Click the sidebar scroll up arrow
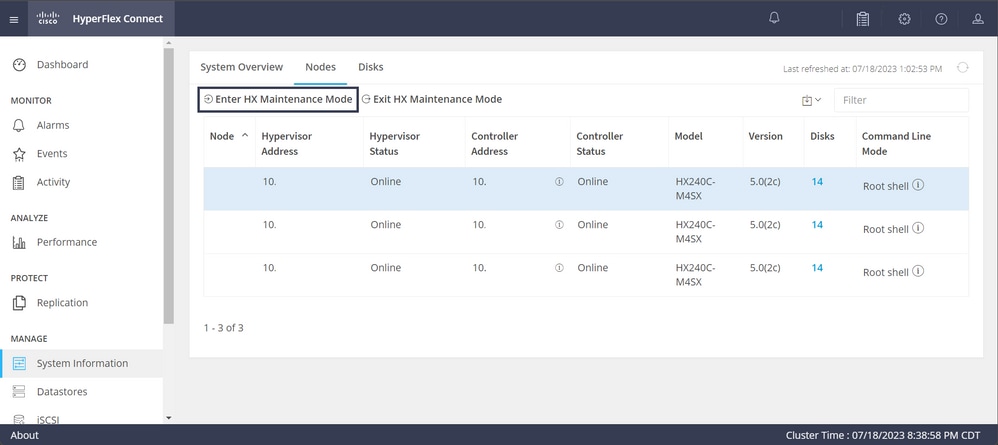 pos(168,43)
